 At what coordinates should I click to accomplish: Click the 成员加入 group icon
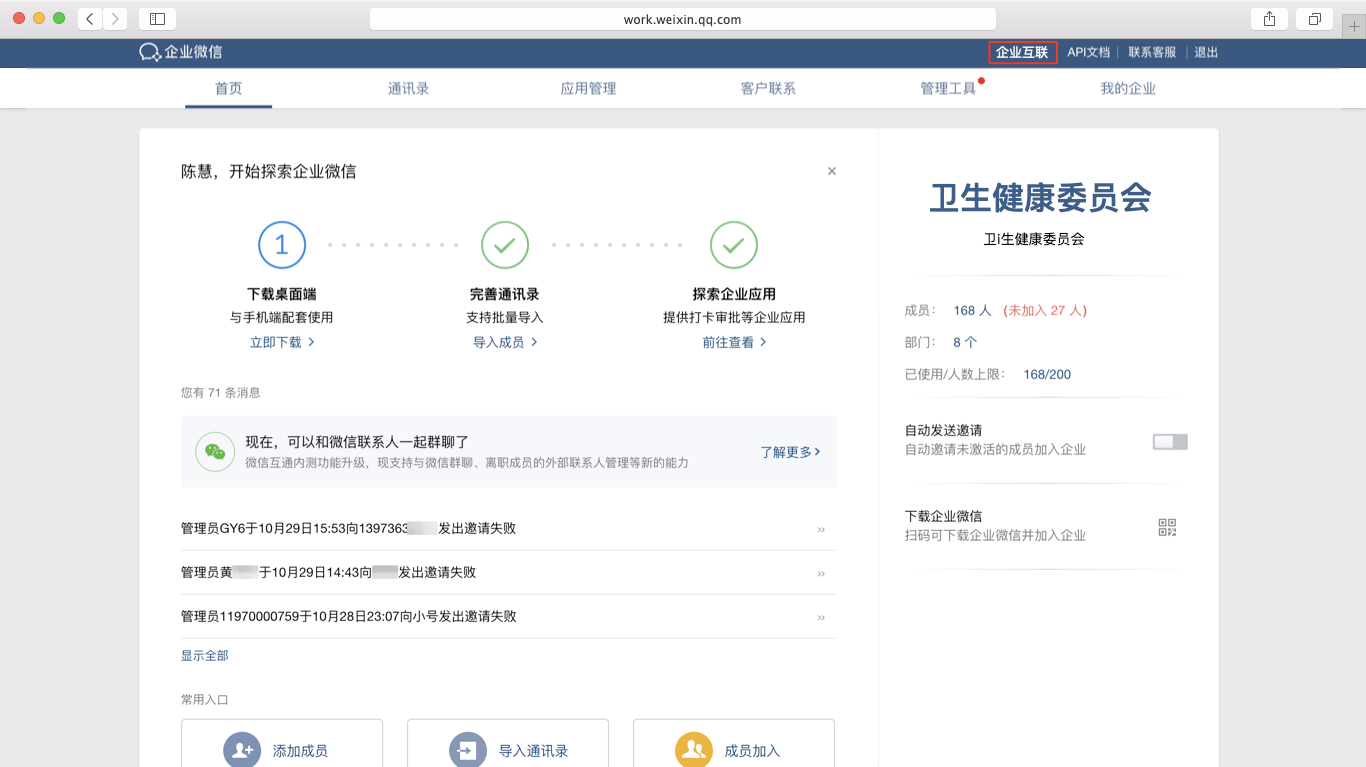693,750
